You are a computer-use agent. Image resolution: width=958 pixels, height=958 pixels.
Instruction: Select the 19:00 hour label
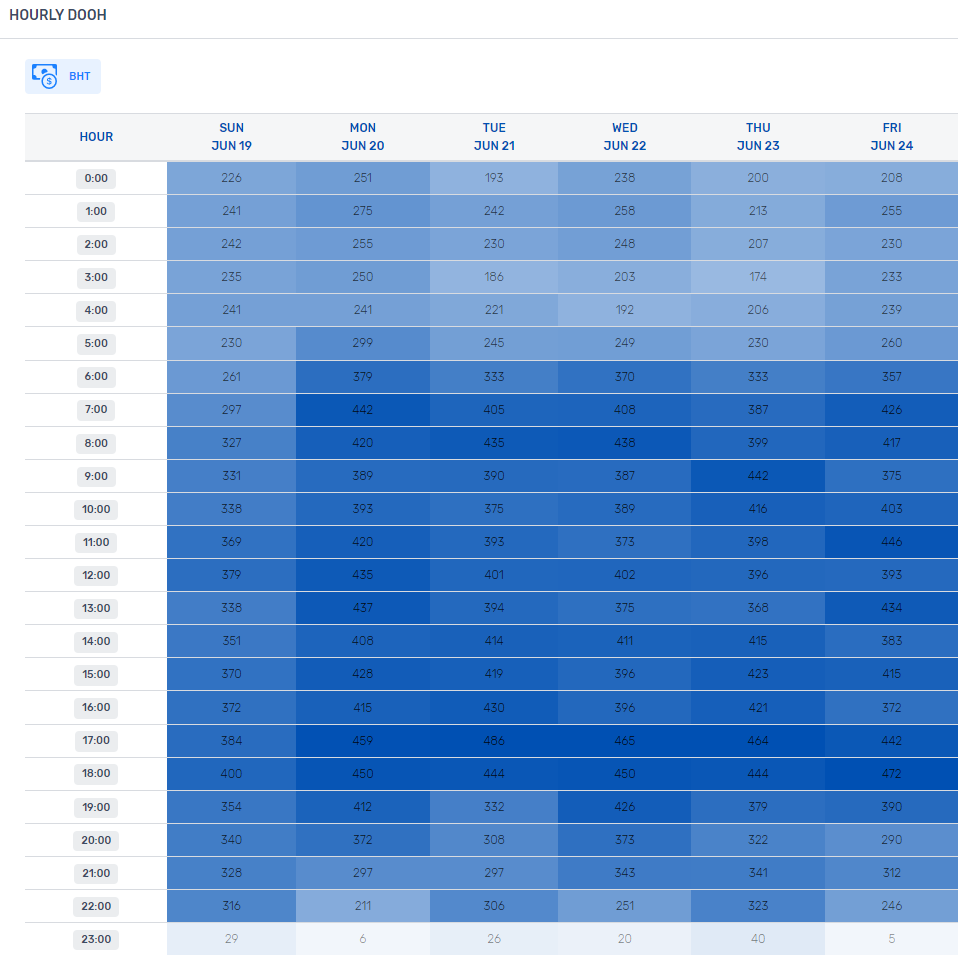[96, 808]
